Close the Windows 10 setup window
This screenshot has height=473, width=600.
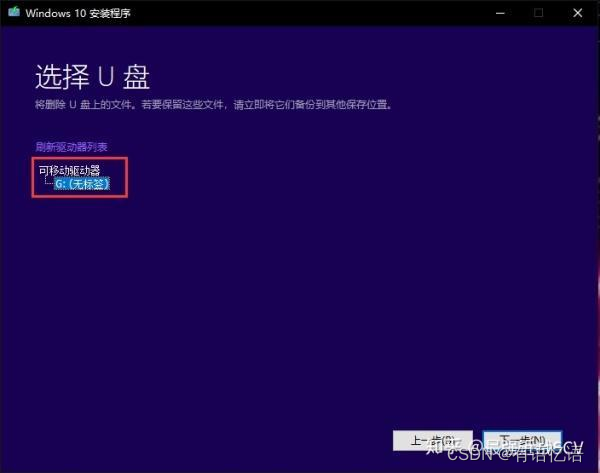click(578, 13)
